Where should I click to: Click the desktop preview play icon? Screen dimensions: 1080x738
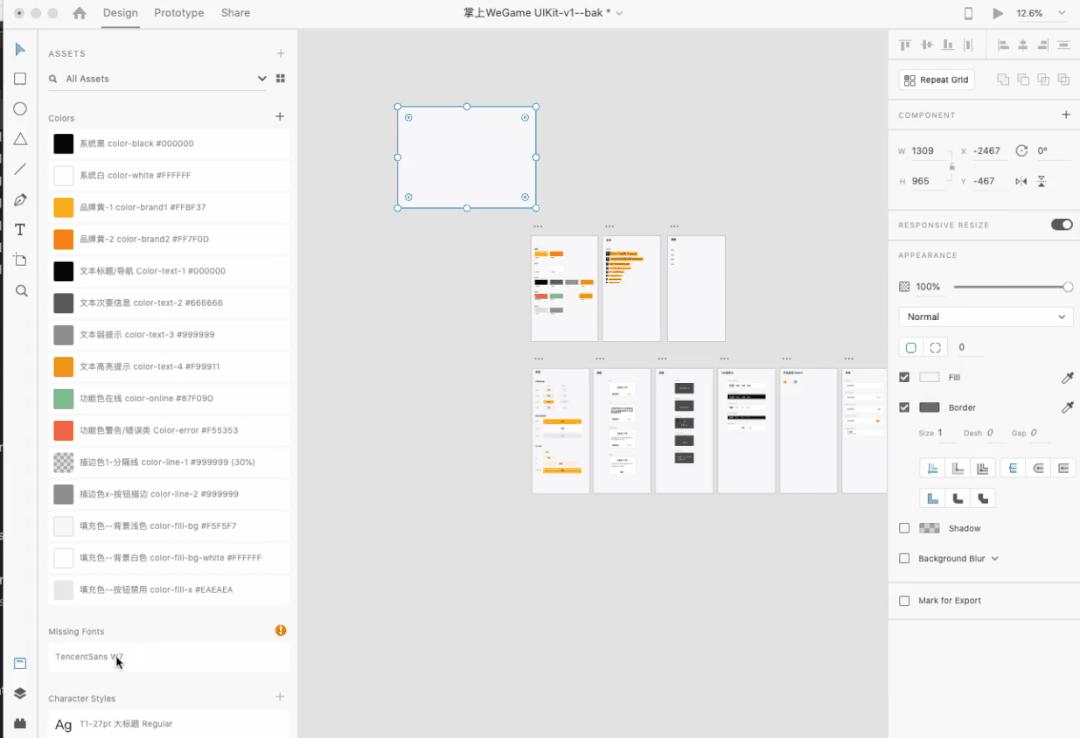tap(997, 13)
